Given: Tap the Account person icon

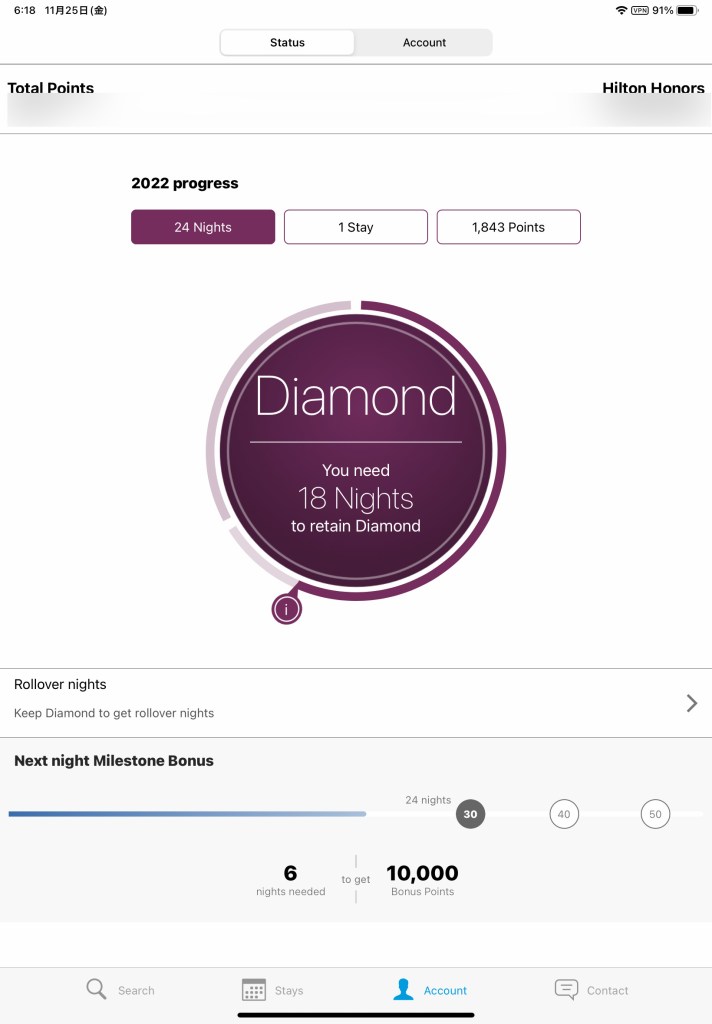Looking at the screenshot, I should (403, 989).
